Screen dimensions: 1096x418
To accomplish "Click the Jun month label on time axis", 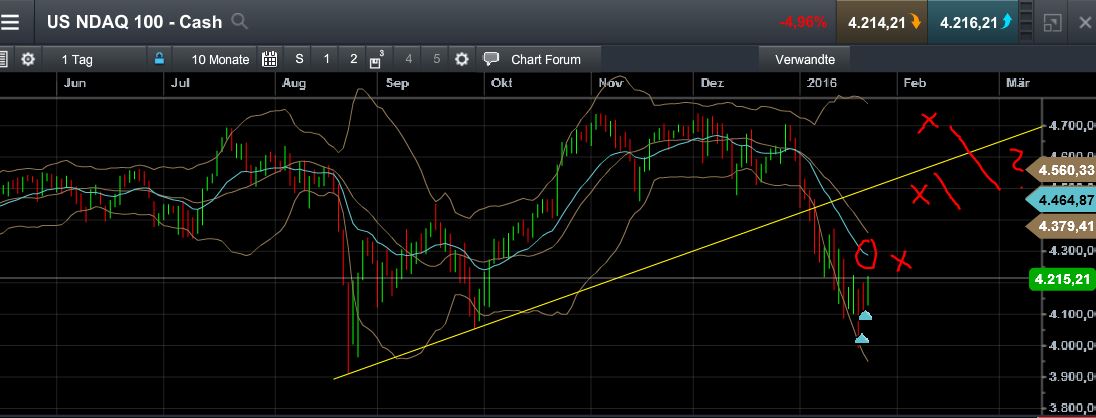I will 74,83.
